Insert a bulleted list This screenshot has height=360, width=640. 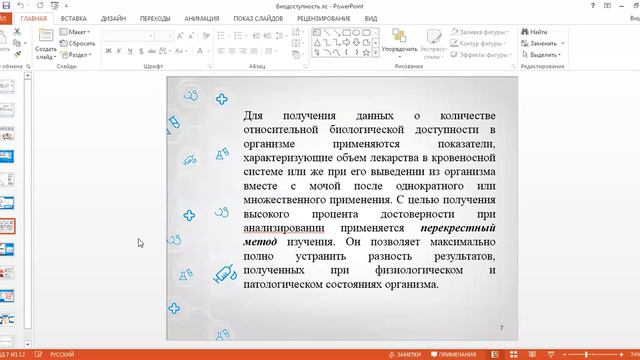tap(222, 36)
